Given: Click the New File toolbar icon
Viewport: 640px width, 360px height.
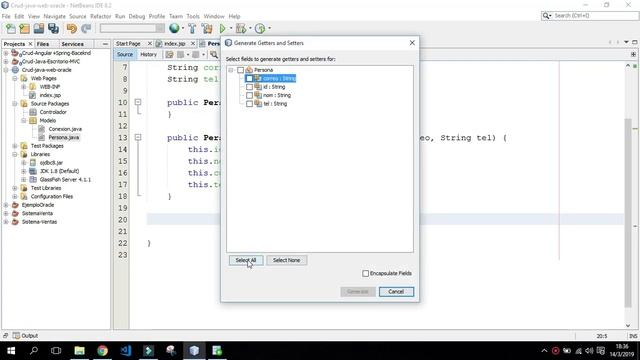Looking at the screenshot, I should point(11,29).
